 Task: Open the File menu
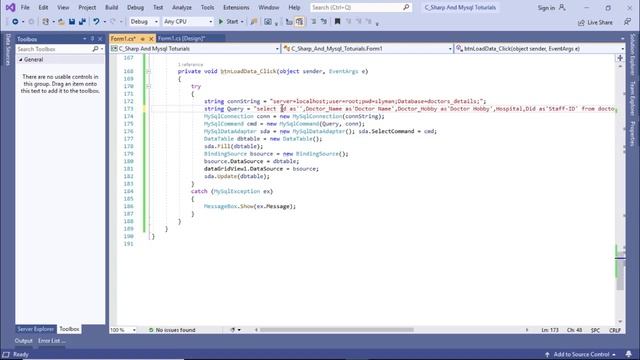pyautogui.click(x=25, y=7)
